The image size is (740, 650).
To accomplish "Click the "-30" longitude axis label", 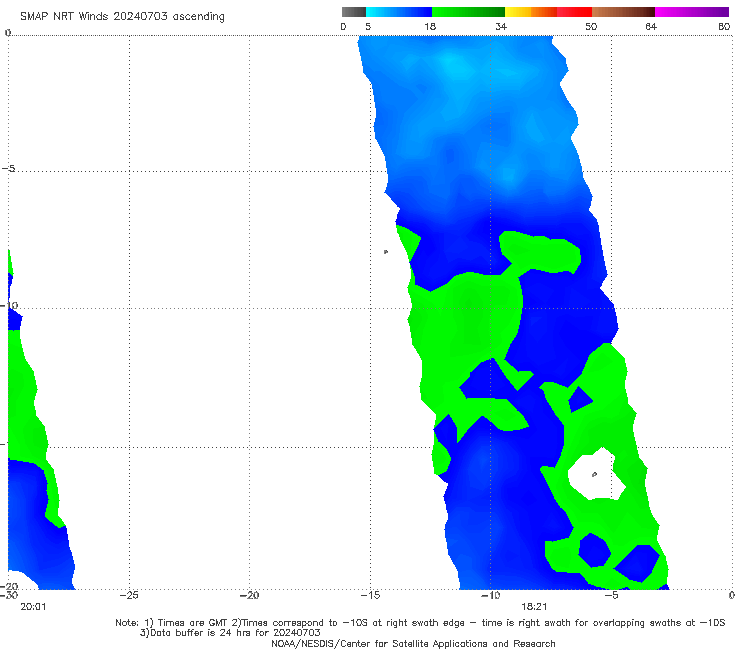I will (9, 595).
